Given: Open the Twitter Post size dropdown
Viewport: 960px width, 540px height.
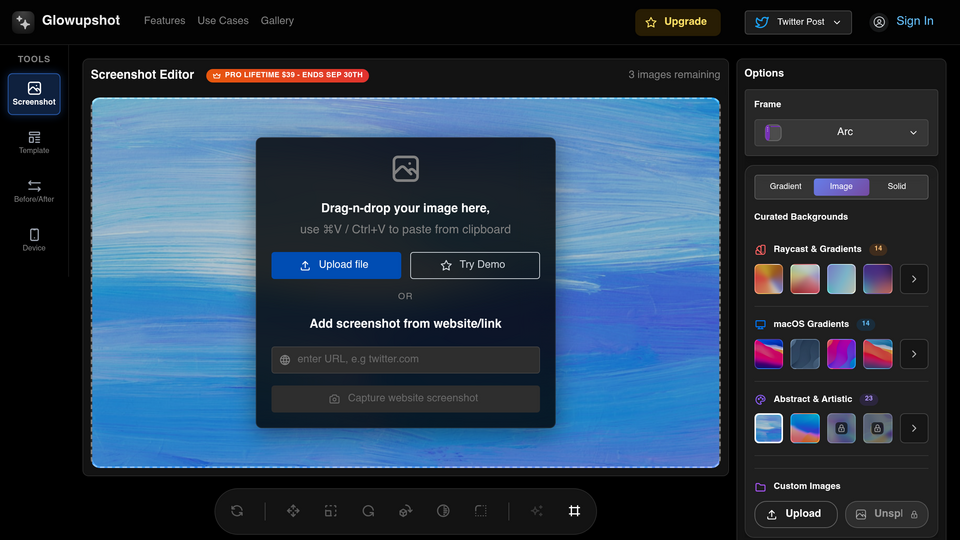Looking at the screenshot, I should pyautogui.click(x=798, y=22).
